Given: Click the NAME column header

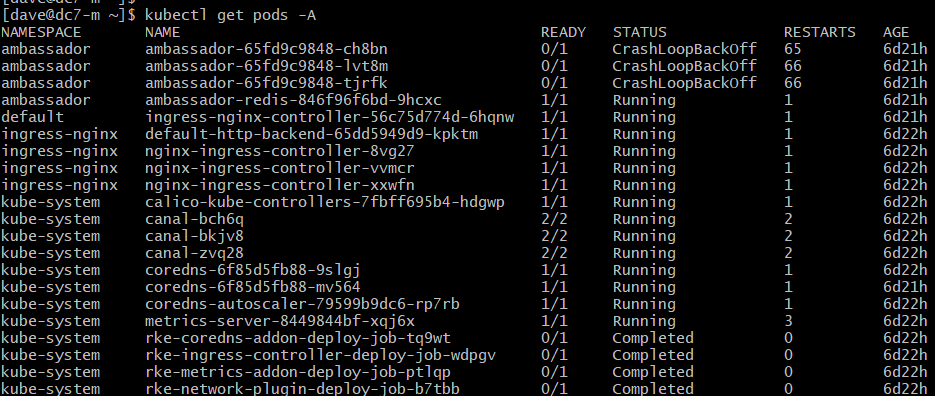Looking at the screenshot, I should point(162,32).
